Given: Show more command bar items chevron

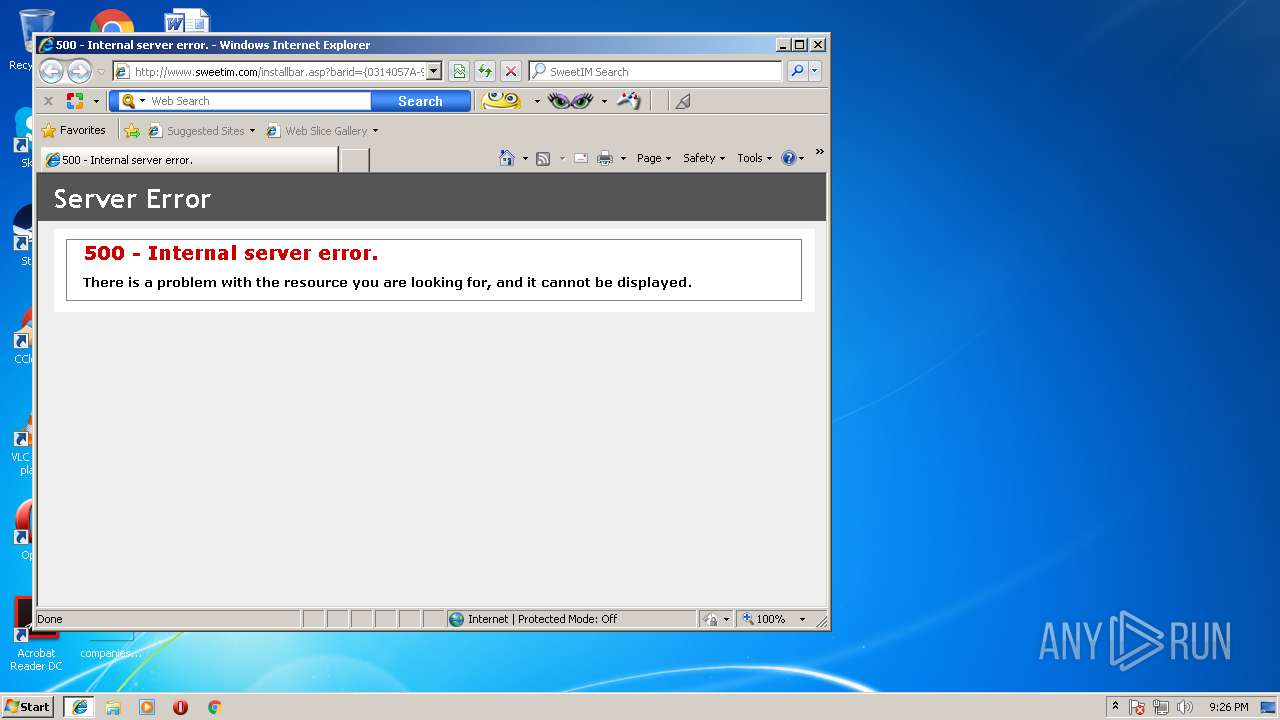Looking at the screenshot, I should [x=820, y=152].
